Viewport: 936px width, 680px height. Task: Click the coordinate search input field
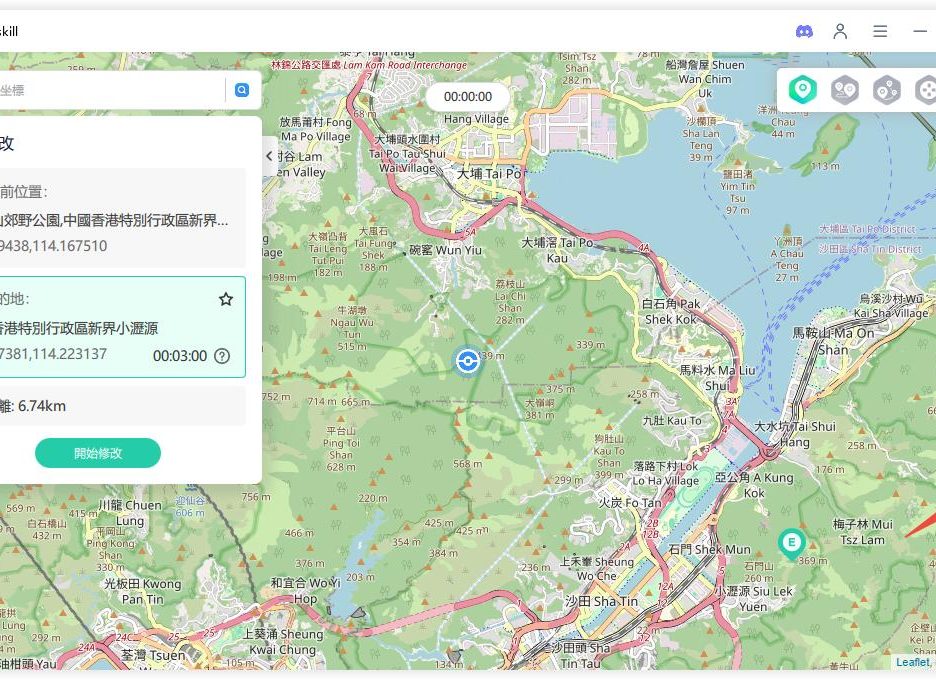tap(110, 90)
